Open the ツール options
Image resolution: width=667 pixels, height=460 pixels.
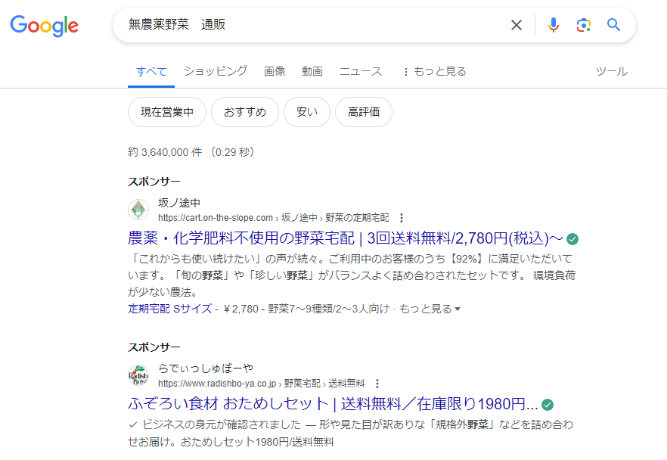[612, 71]
